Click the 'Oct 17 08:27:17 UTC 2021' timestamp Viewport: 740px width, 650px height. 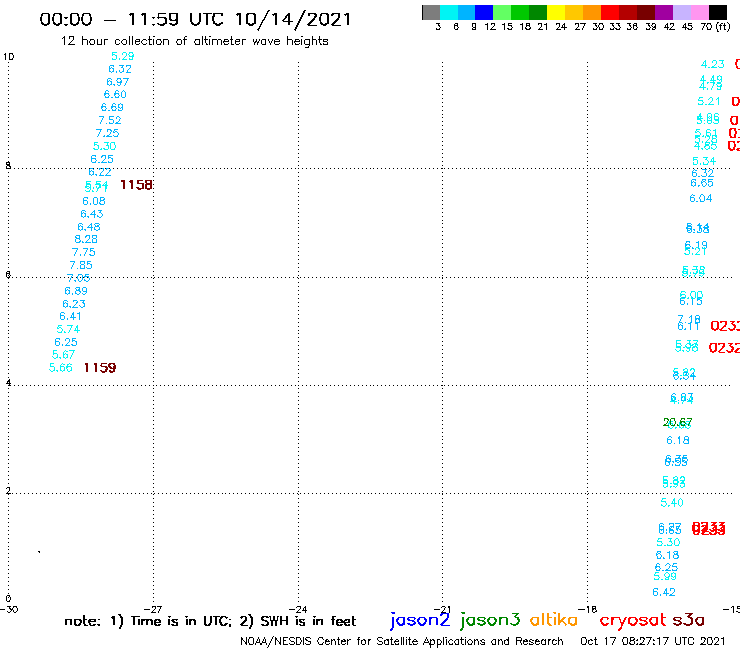(x=652, y=641)
